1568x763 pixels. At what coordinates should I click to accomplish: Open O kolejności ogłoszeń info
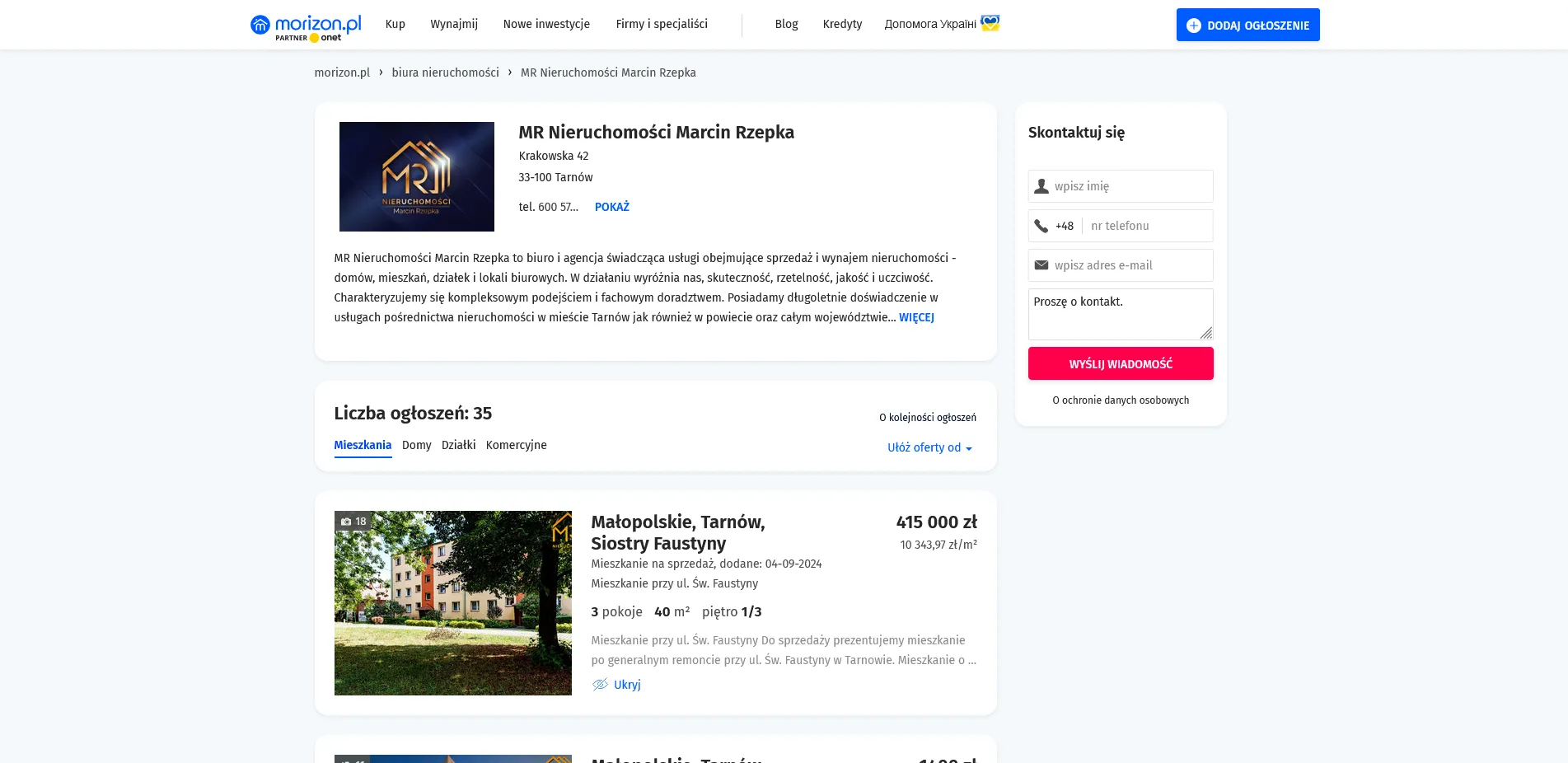click(x=928, y=418)
